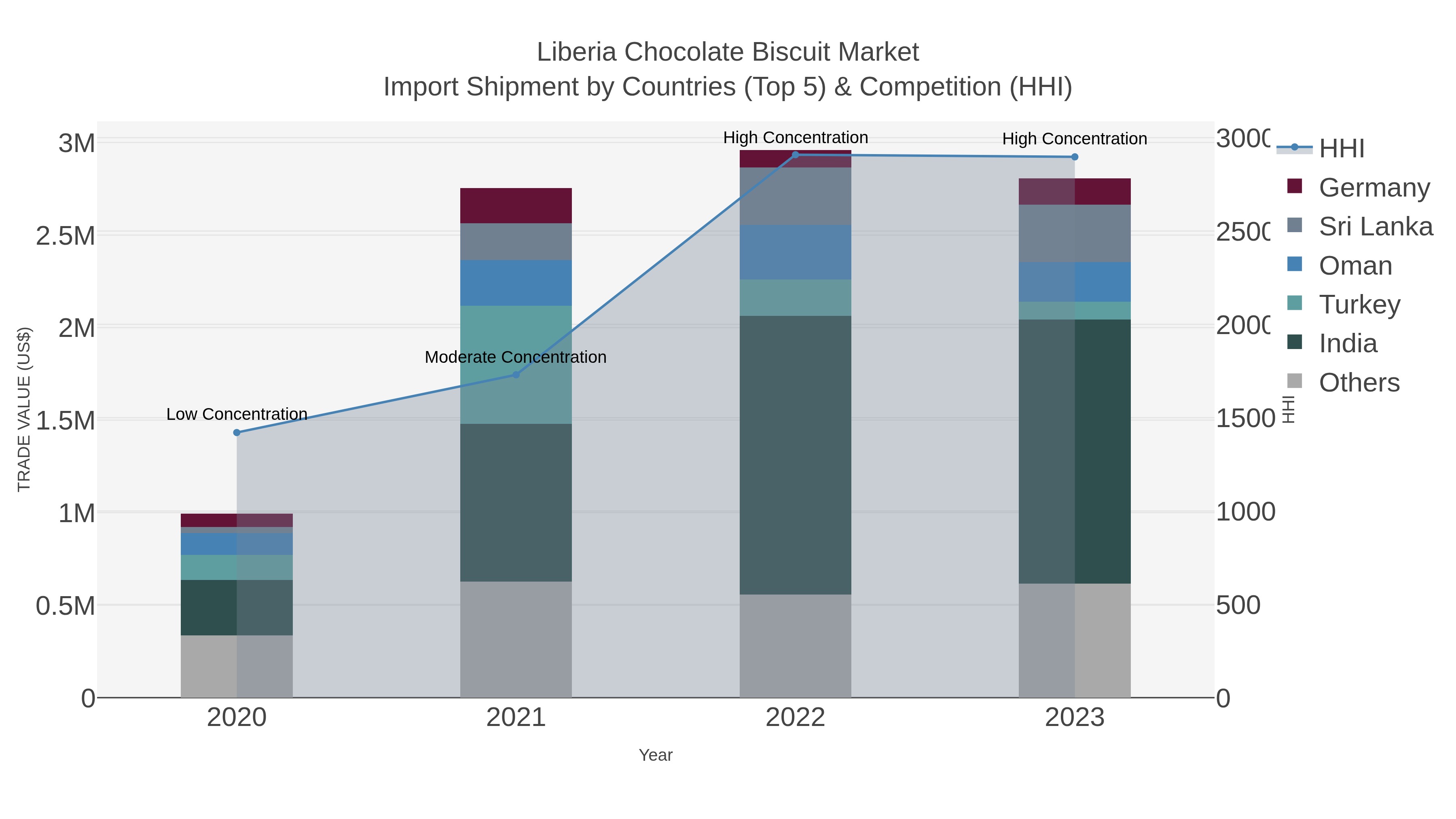Click the HHI line marker for 2023

tap(1075, 157)
